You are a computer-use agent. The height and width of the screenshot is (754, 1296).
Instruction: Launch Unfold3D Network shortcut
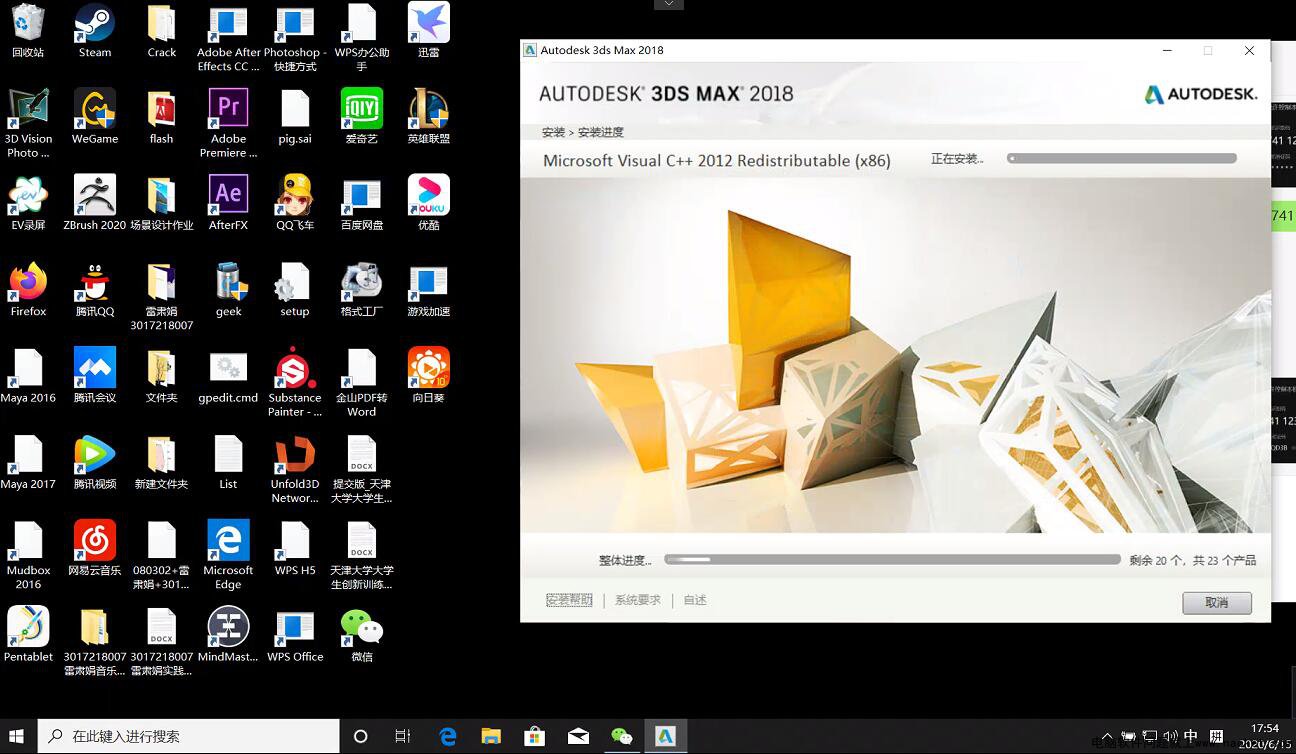pyautogui.click(x=295, y=470)
